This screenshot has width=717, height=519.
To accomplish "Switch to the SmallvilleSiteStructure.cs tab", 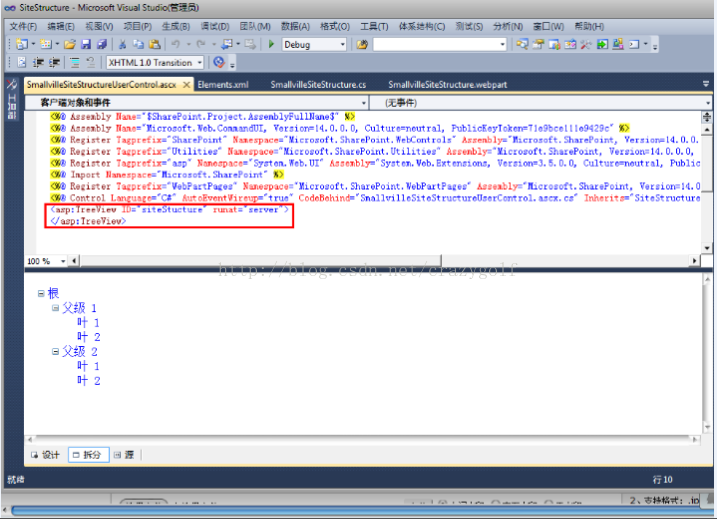I will [x=318, y=85].
